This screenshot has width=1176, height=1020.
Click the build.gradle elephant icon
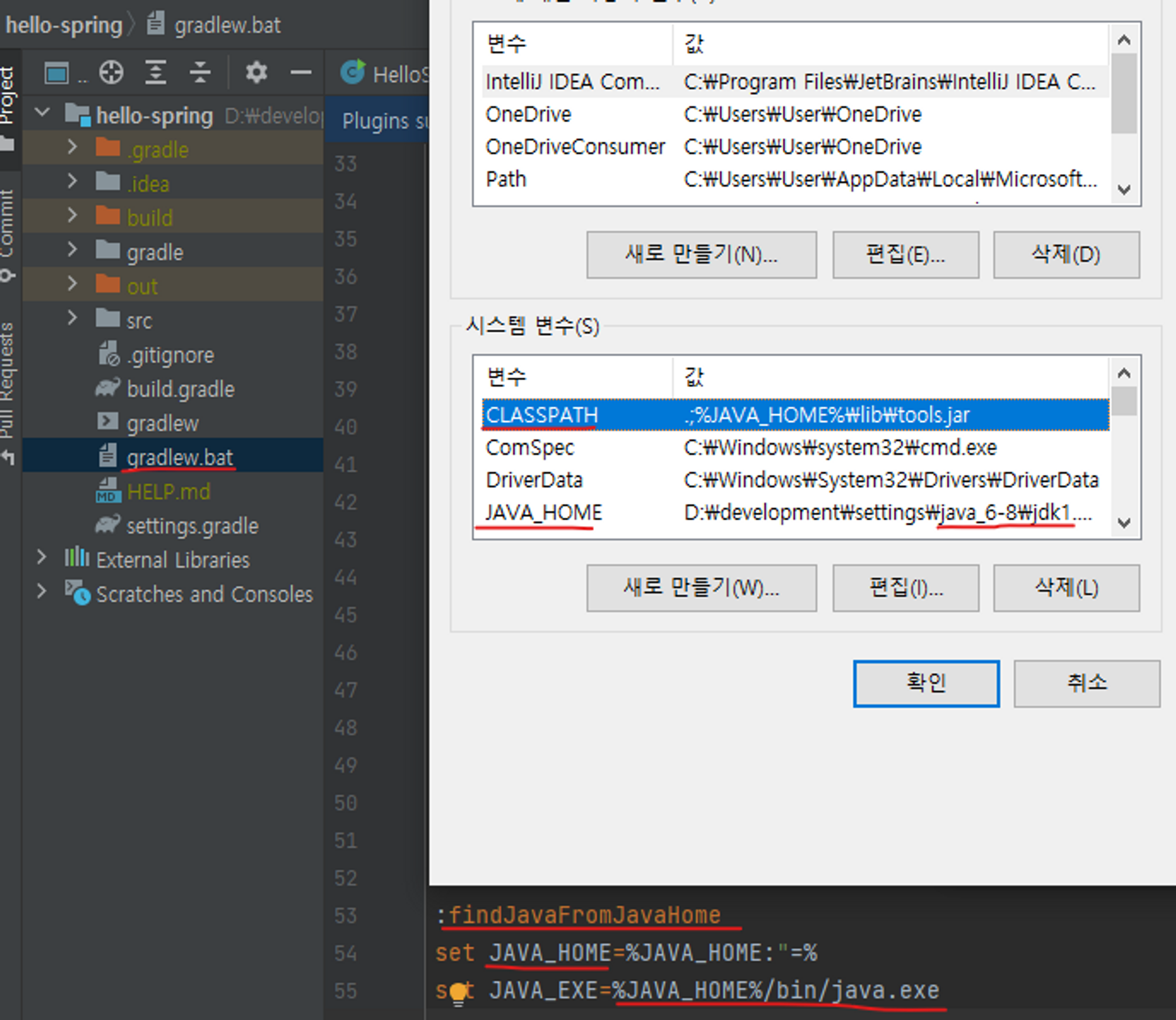point(108,388)
